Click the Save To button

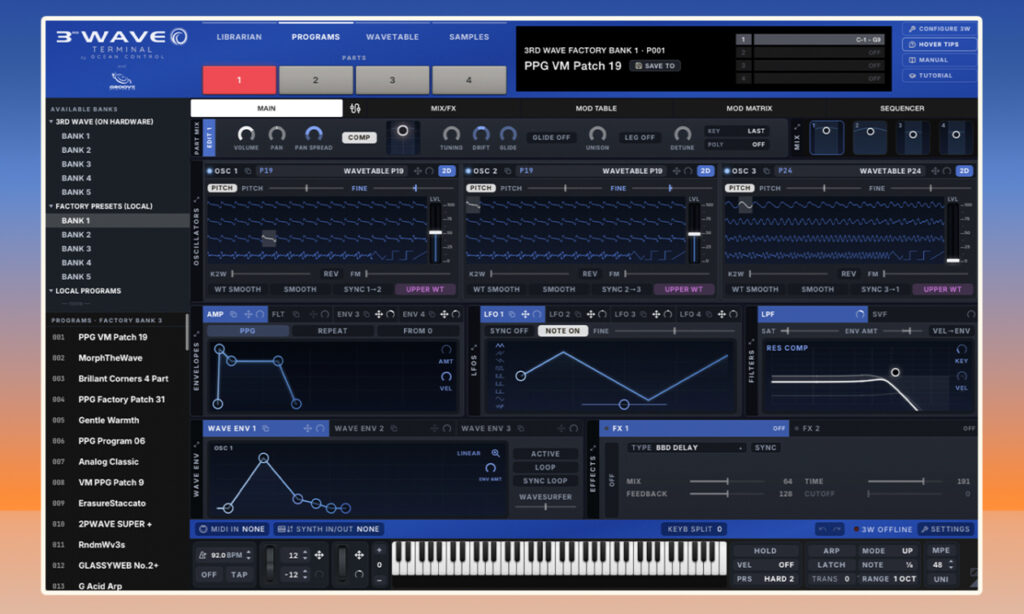click(655, 66)
